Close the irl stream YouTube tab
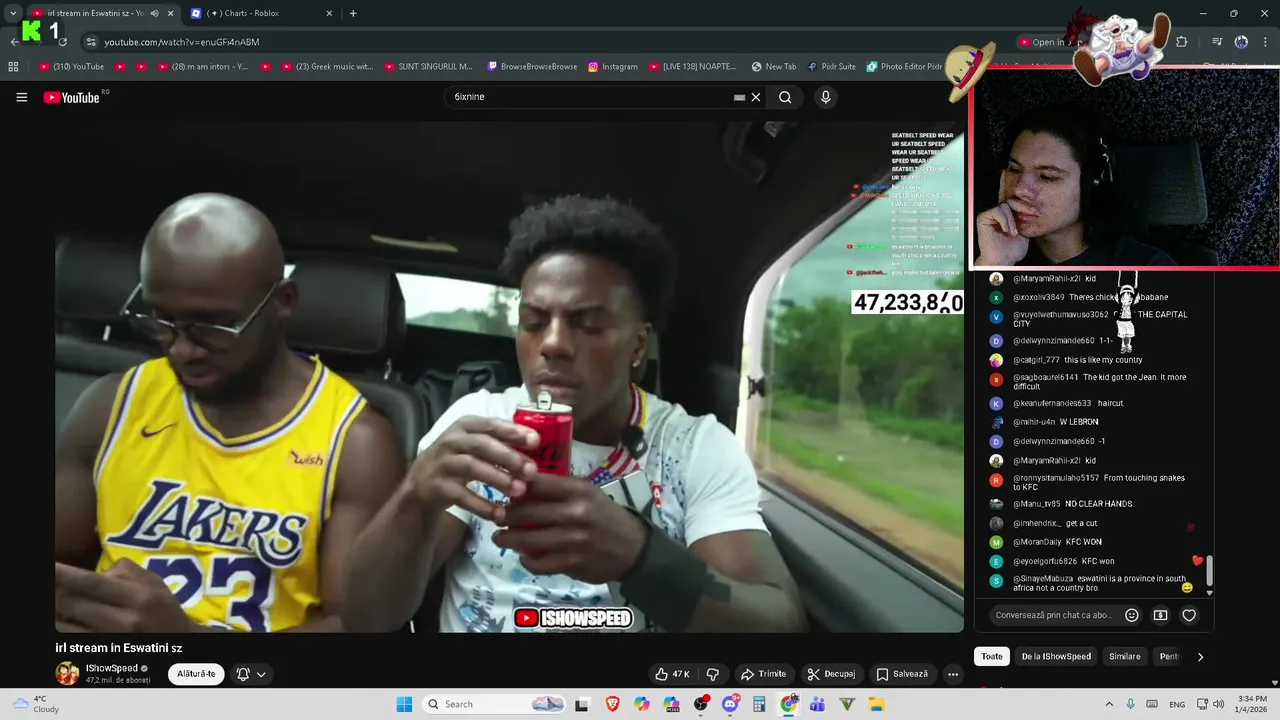 [x=171, y=13]
